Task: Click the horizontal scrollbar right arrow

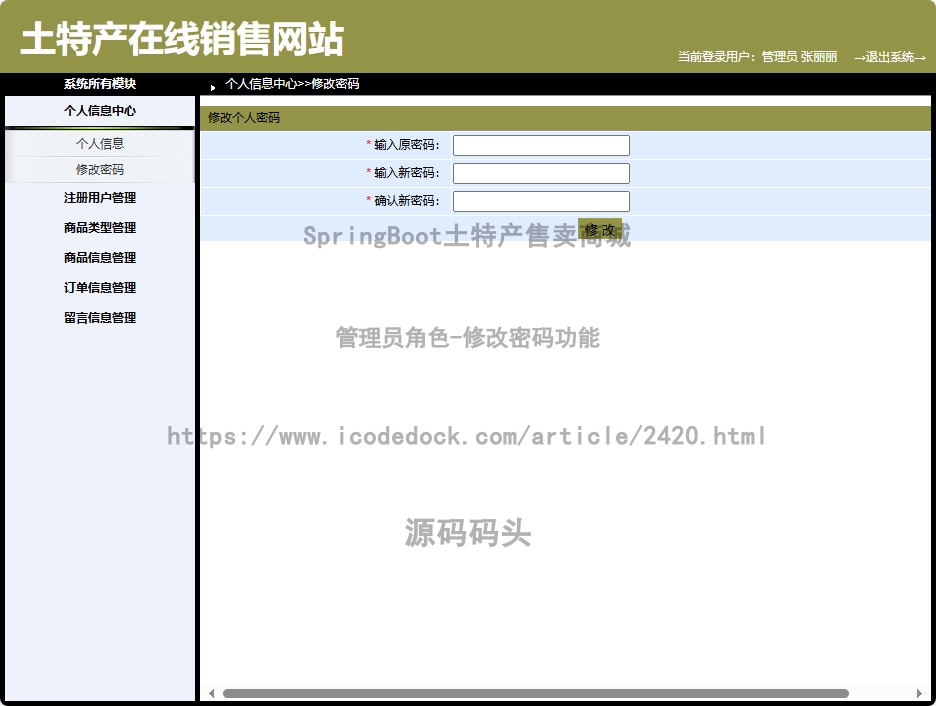Action: tap(919, 693)
